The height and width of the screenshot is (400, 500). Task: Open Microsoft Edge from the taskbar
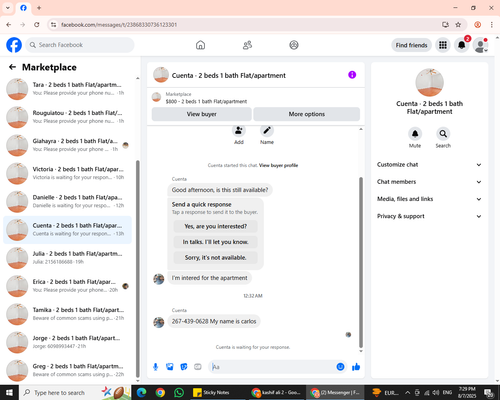click(x=142, y=392)
